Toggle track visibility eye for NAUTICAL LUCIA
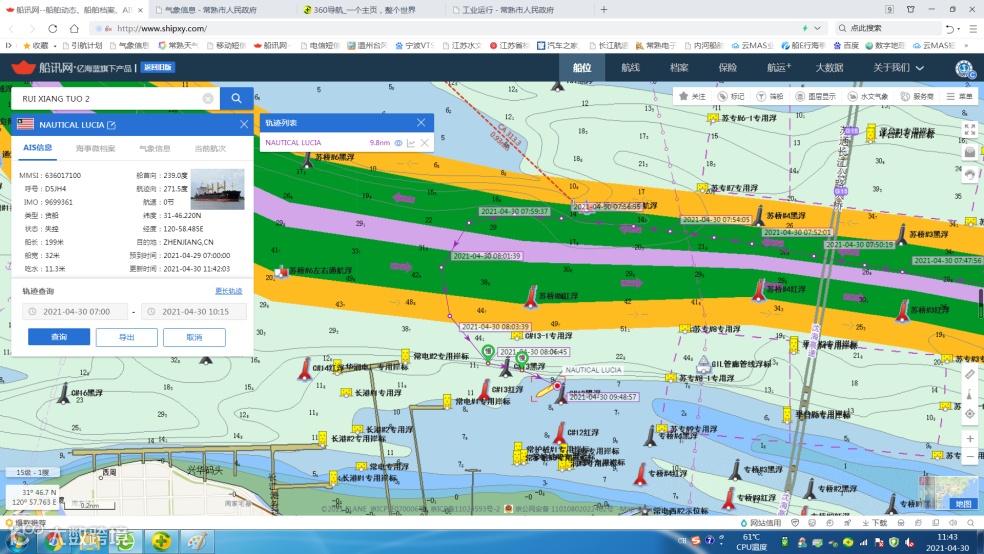 398,143
